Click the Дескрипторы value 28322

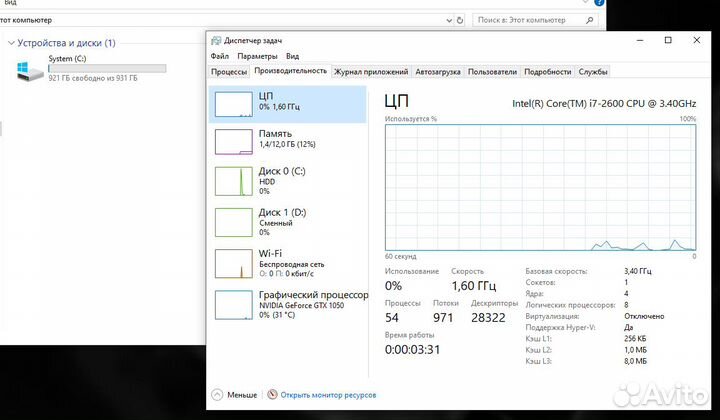click(488, 318)
